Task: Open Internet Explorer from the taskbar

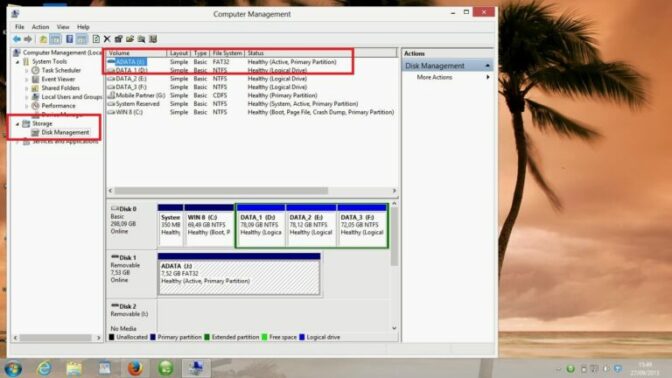Action: [44, 368]
